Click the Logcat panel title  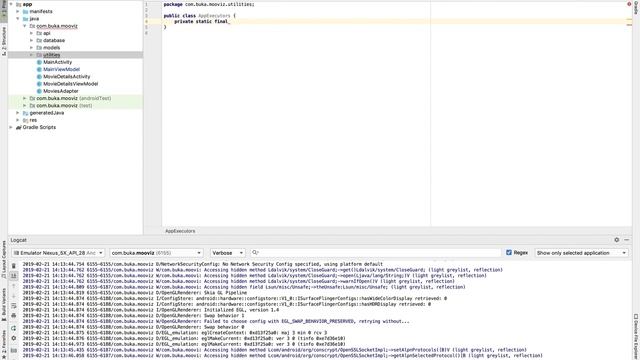pyautogui.click(x=18, y=240)
